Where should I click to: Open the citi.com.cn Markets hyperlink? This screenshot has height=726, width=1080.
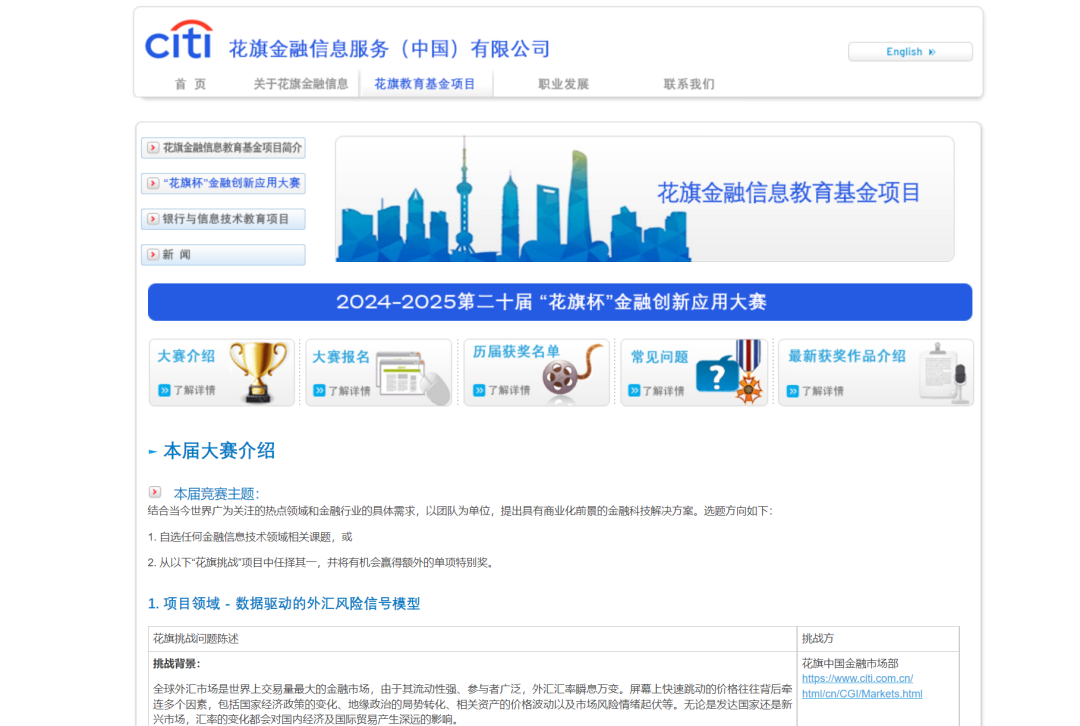tap(862, 686)
